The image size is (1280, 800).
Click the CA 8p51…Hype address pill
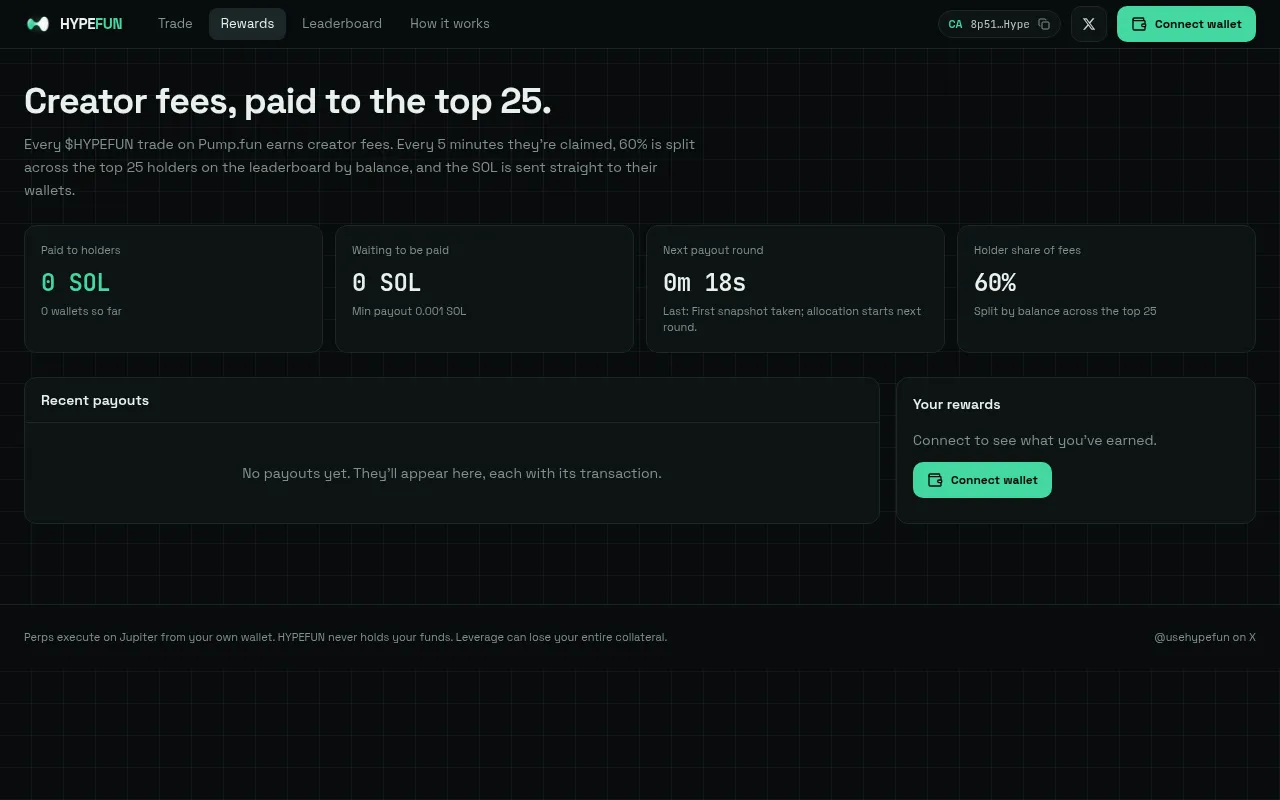coord(999,24)
